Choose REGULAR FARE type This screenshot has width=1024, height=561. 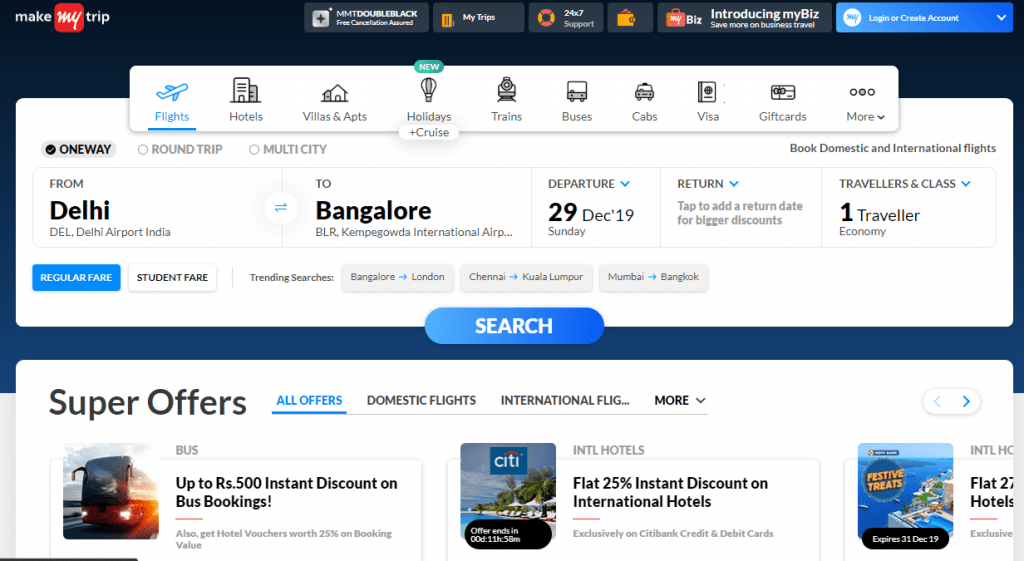[76, 278]
